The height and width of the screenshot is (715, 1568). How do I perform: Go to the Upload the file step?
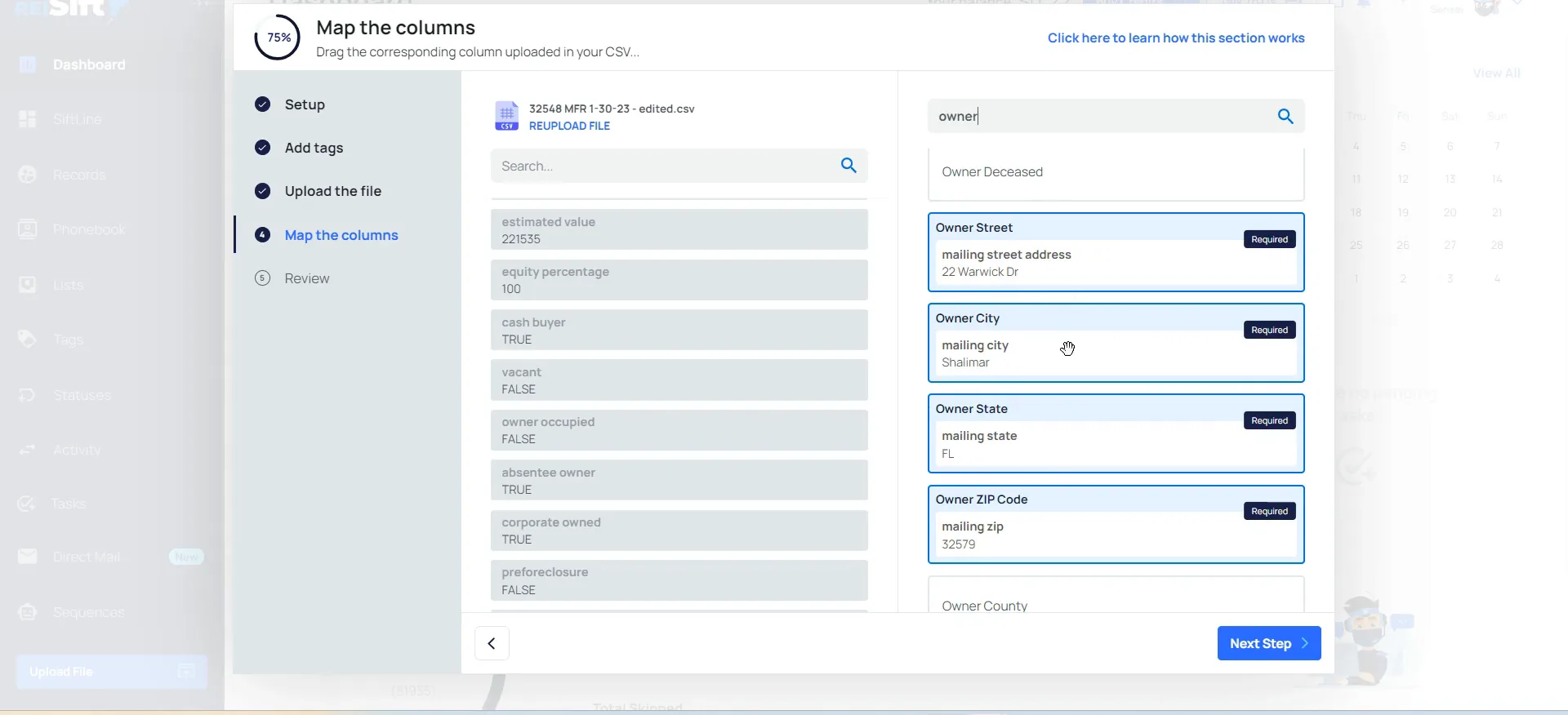tap(333, 191)
